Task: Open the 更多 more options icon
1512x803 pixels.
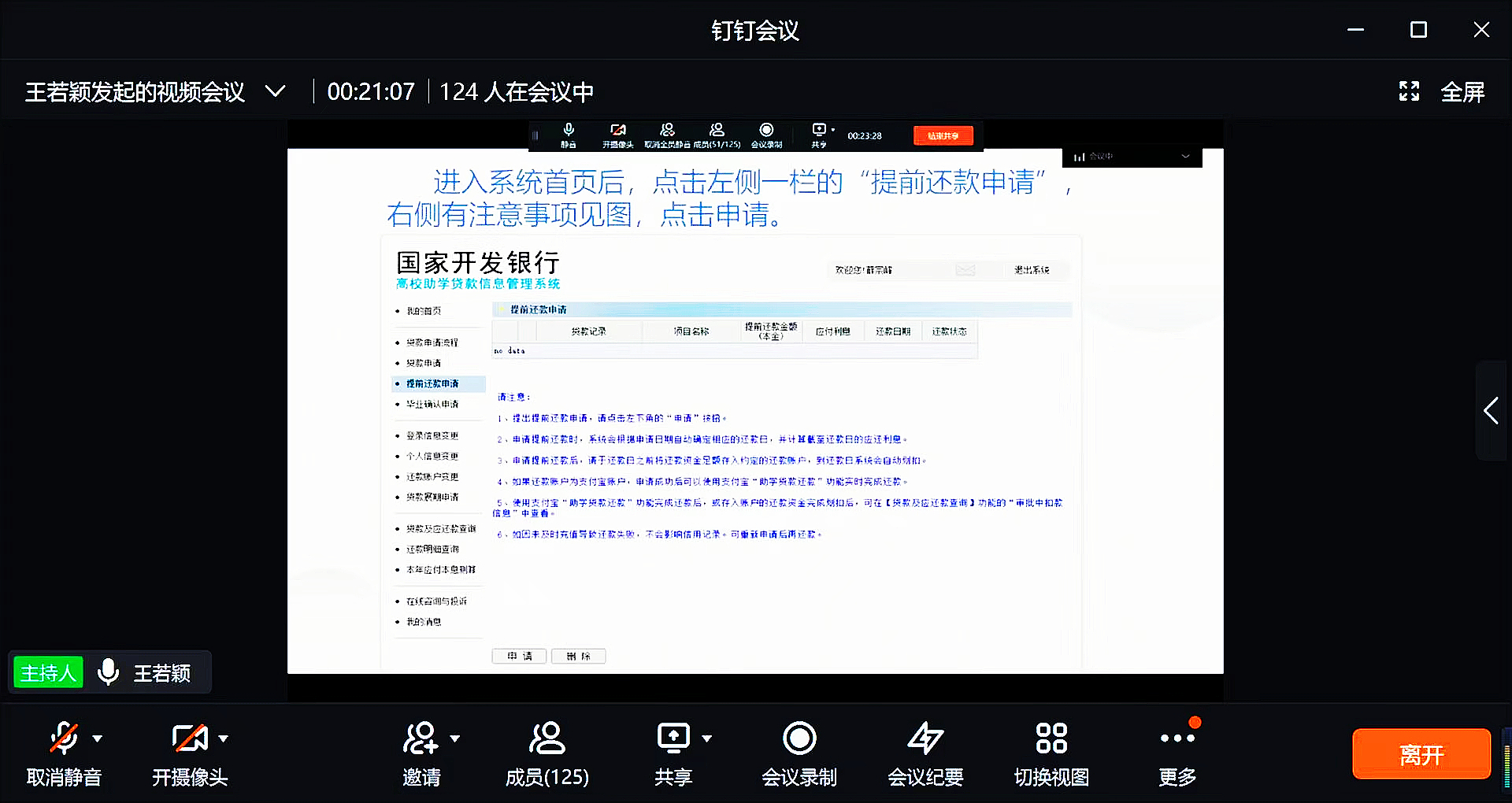Action: (x=1177, y=738)
